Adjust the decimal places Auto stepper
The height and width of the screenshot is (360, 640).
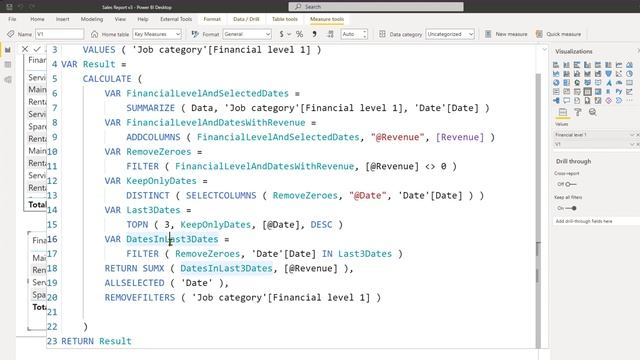364,34
